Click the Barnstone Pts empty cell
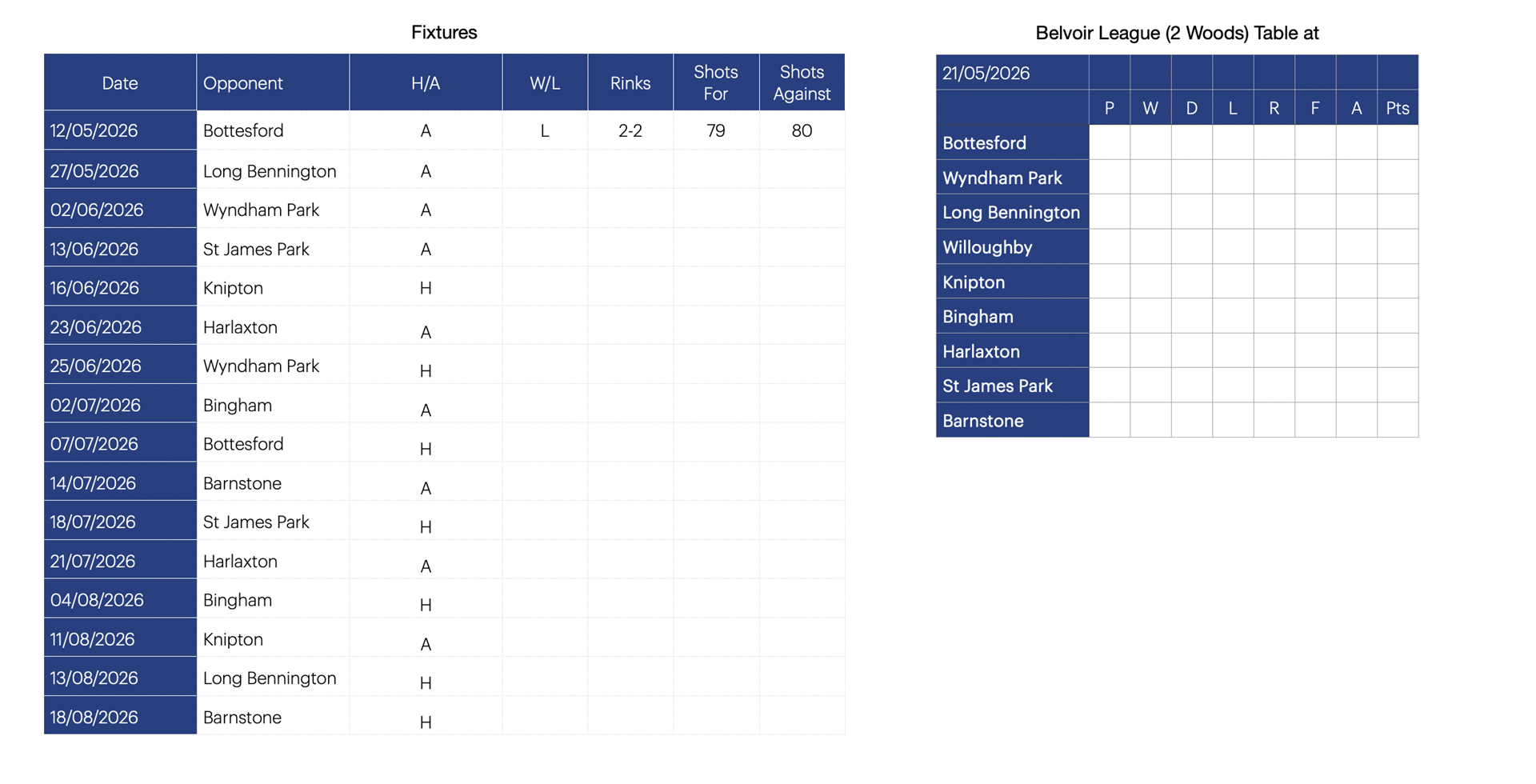The height and width of the screenshot is (784, 1536). tap(1398, 420)
